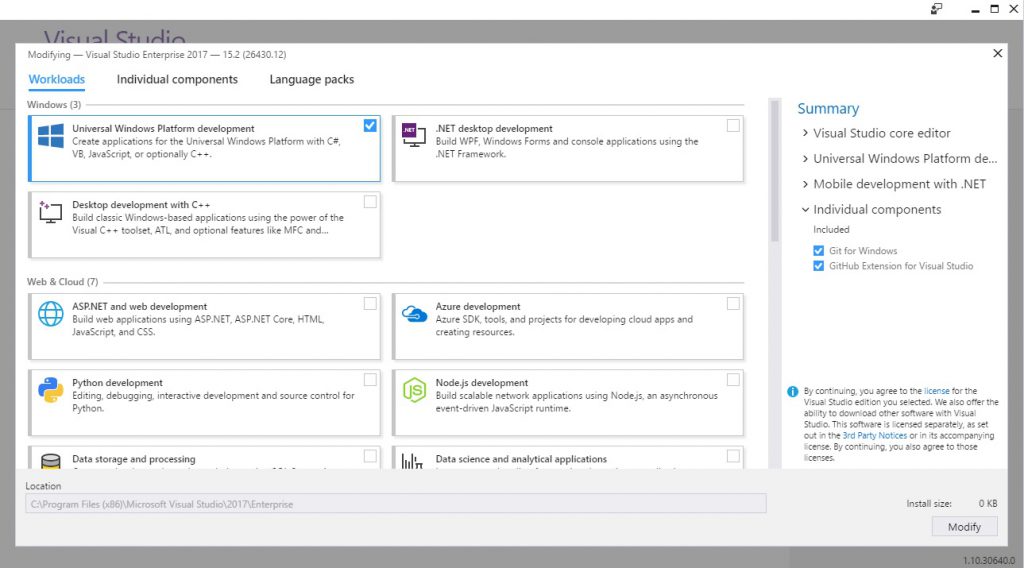Screen dimensions: 1024x568
Task: Click the Python development logo icon
Action: click(51, 390)
